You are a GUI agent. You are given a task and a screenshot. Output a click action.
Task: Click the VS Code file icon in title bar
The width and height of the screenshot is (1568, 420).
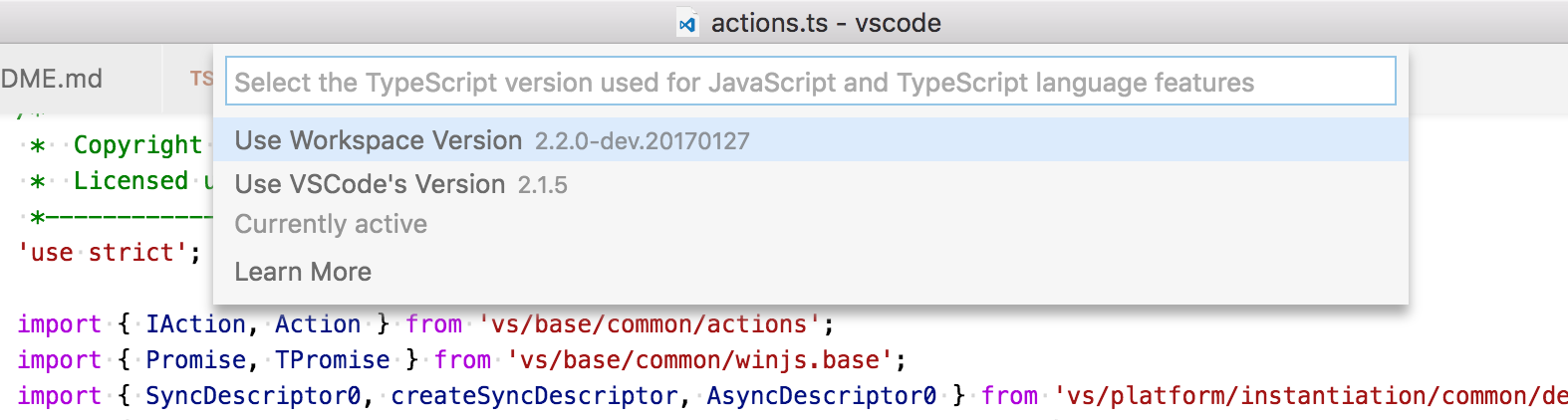click(687, 23)
